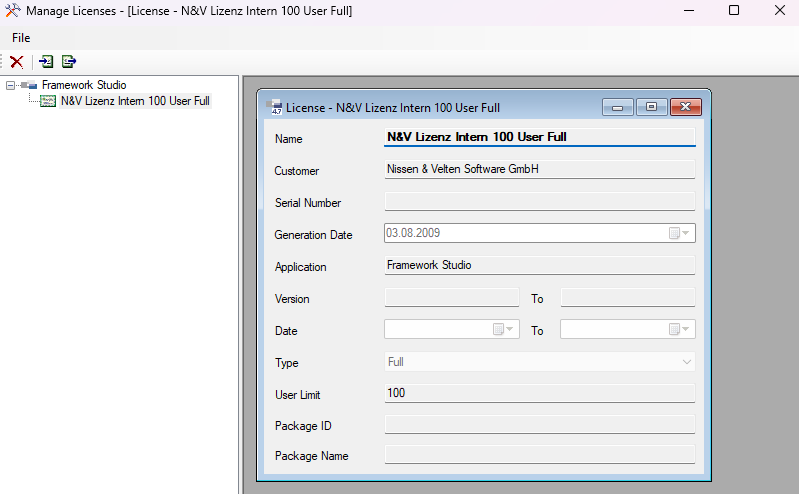Click the Package ID input field
Viewport: 799px width, 494px height.
(x=540, y=425)
